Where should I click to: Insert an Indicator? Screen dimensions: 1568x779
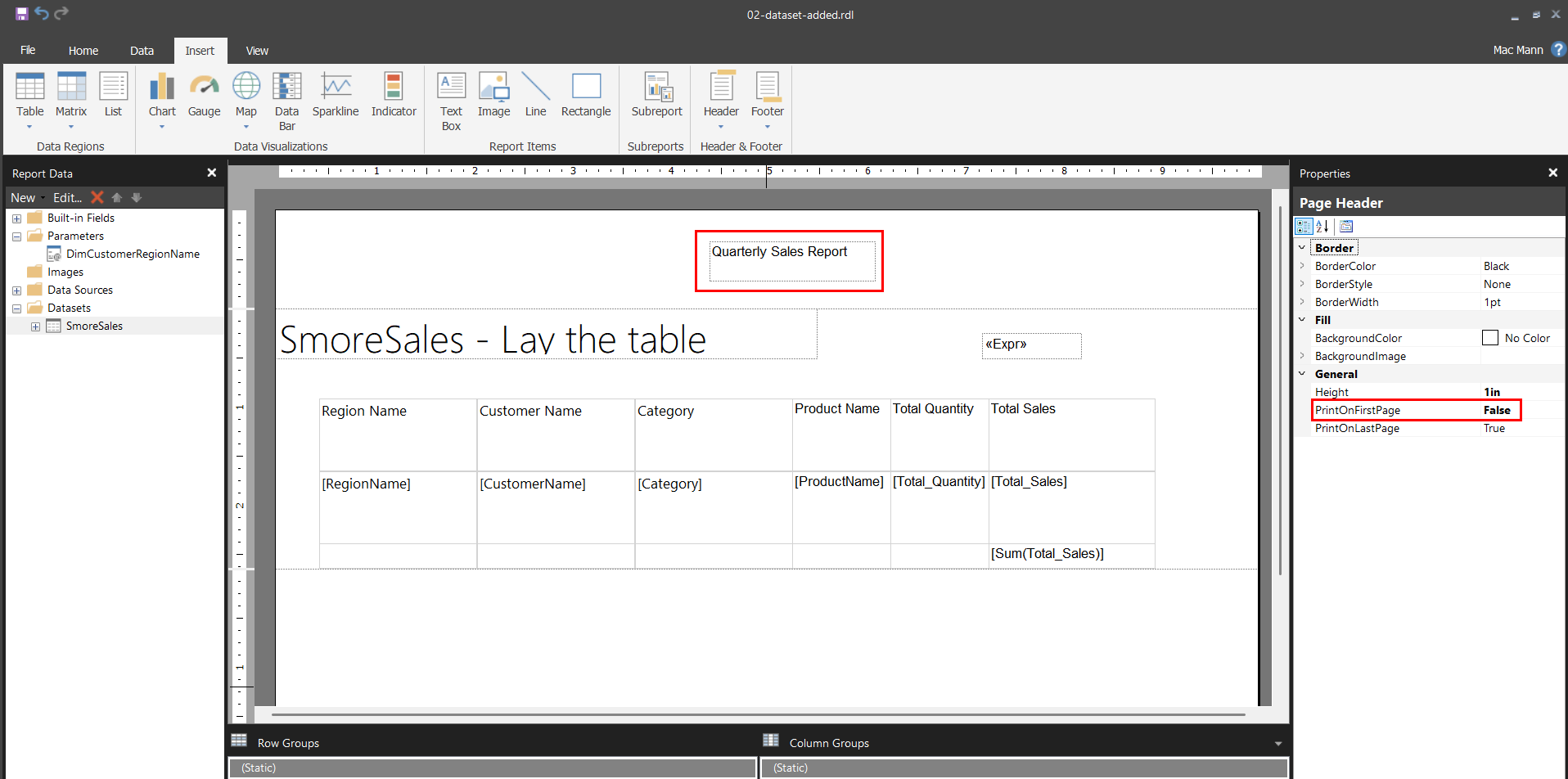[x=394, y=95]
